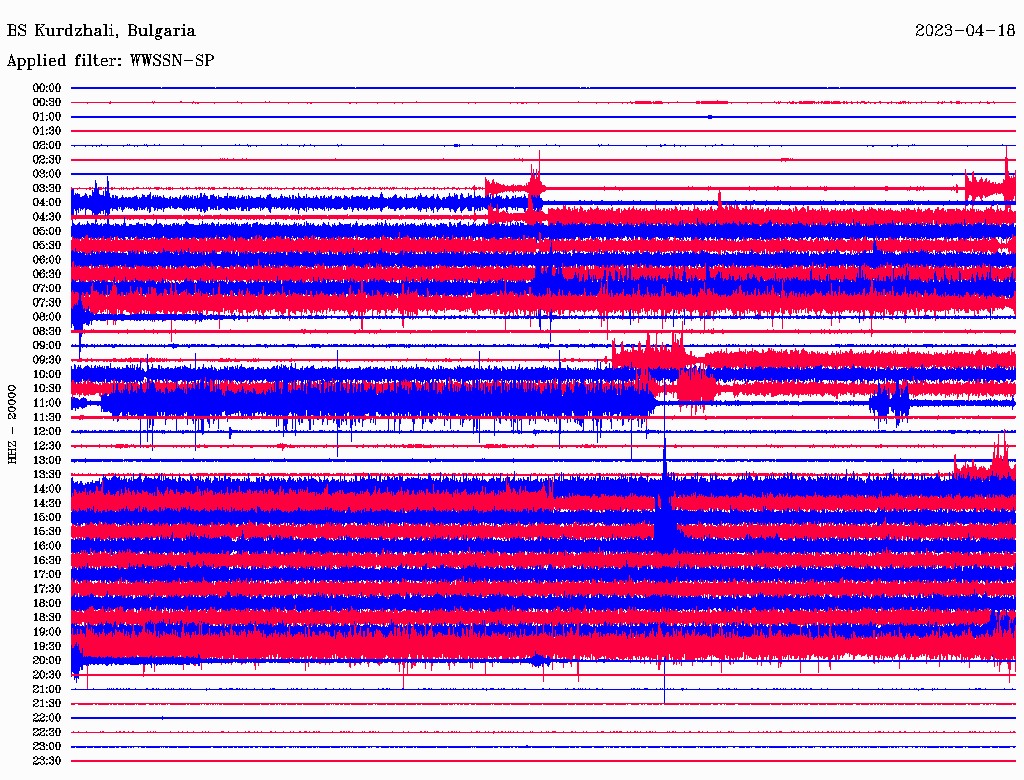This screenshot has width=1024, height=780.
Task: Click the station title BS Kurdzhali, Bulgaria
Action: pyautogui.click(x=101, y=31)
